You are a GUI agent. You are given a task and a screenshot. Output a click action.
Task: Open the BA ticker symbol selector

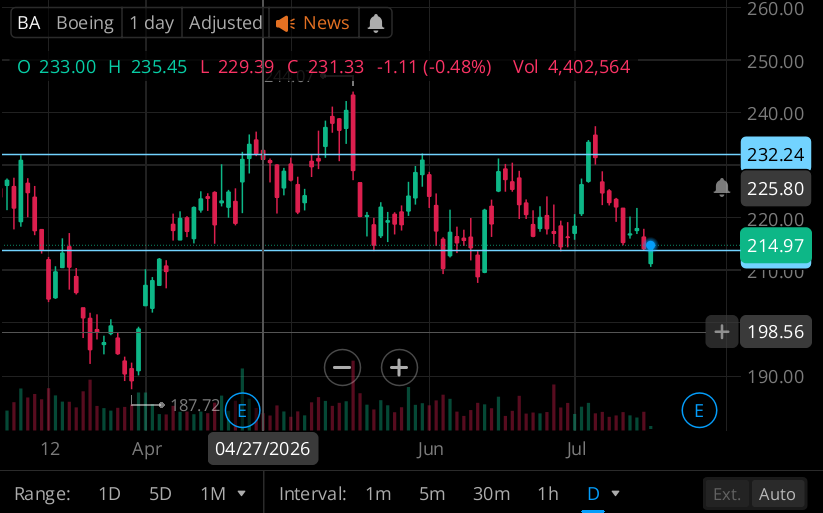tap(29, 23)
